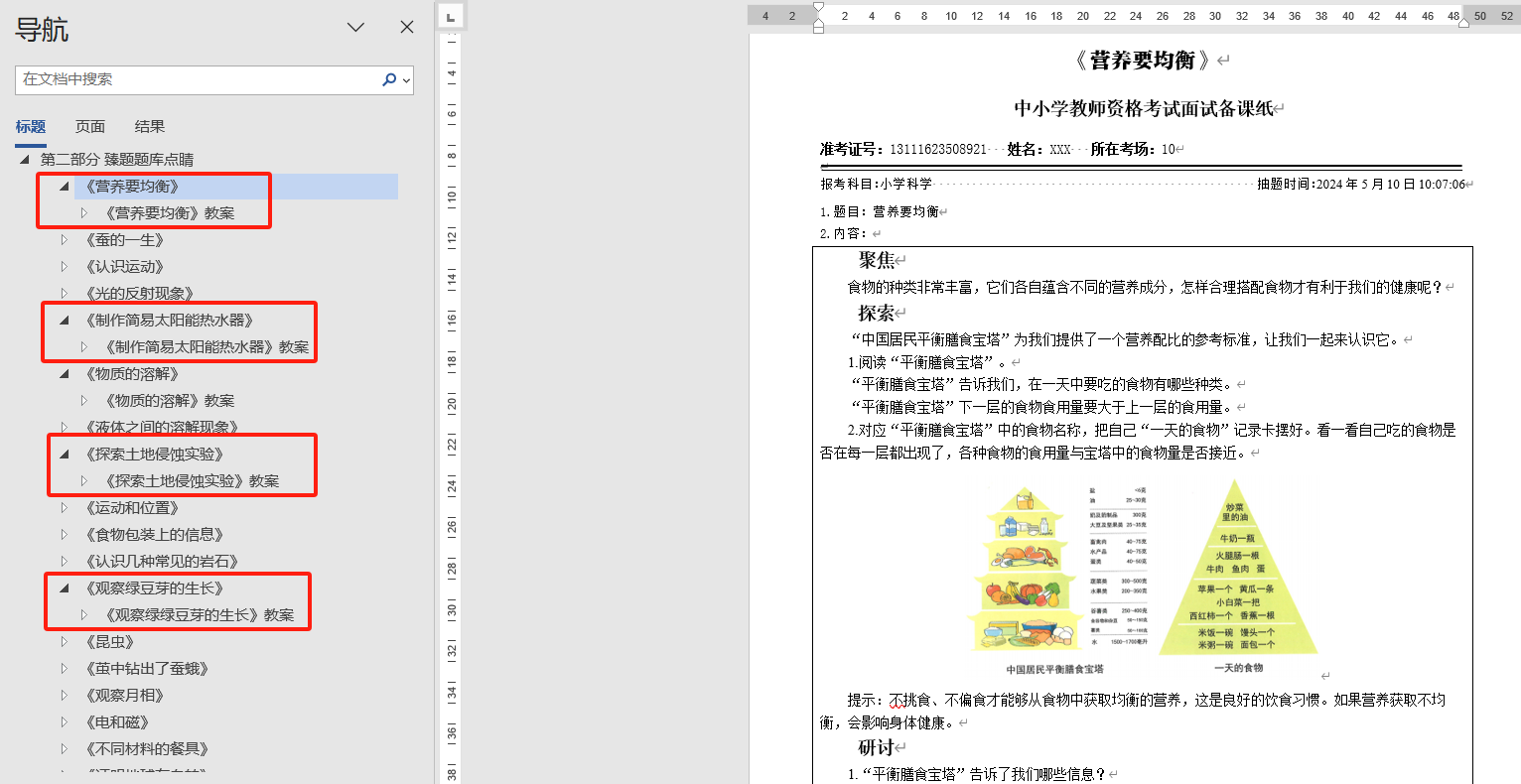The image size is (1521, 784).
Task: Switch to the 结果 tab
Action: point(150,126)
